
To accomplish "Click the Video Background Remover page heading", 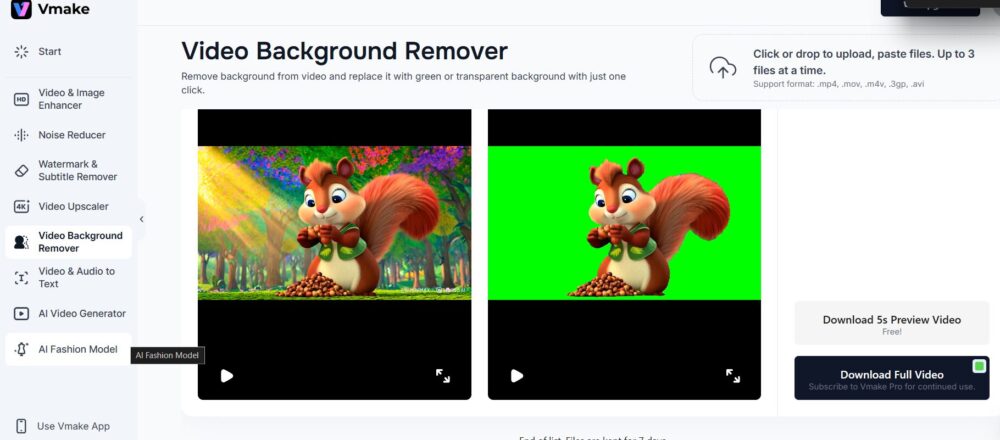I will (344, 51).
